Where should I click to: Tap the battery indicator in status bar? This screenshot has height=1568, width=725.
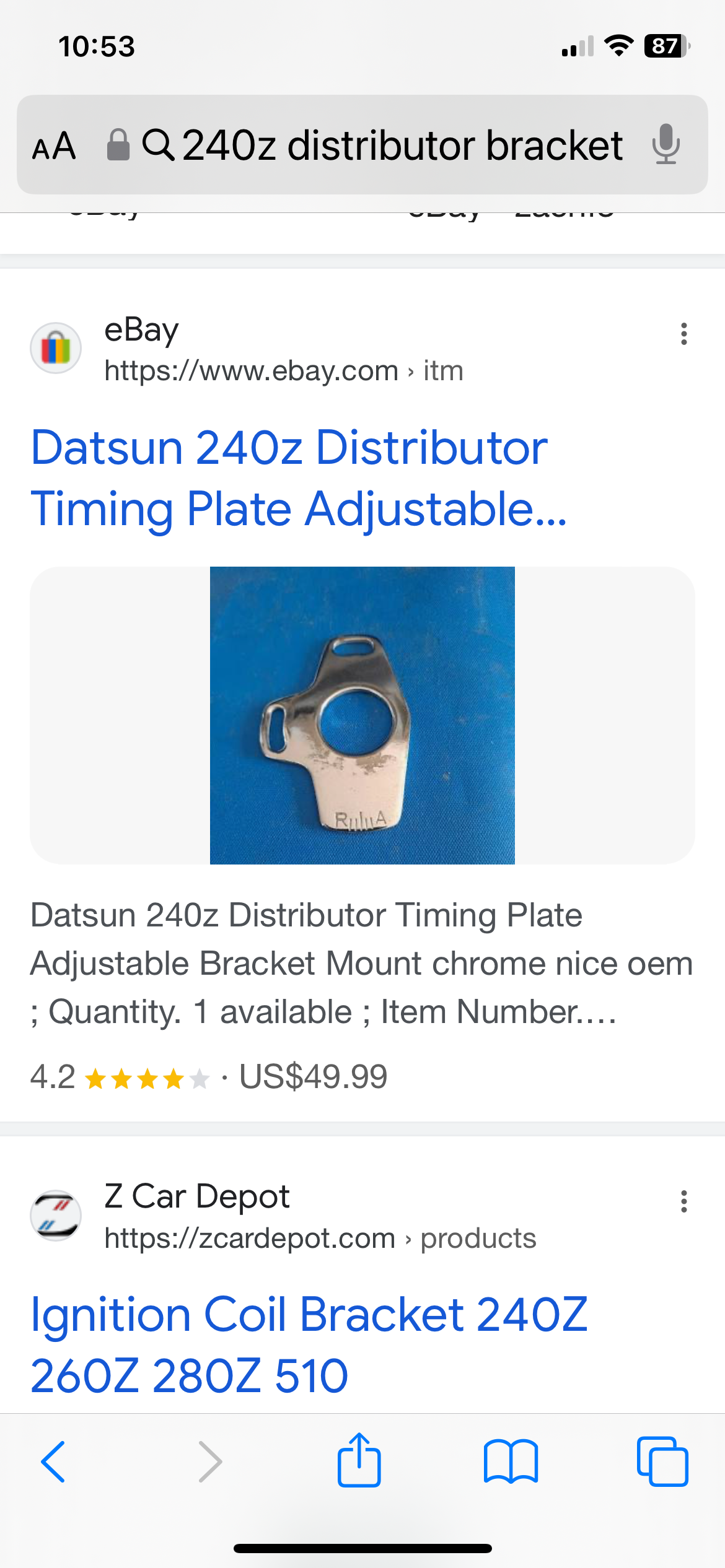[x=667, y=46]
